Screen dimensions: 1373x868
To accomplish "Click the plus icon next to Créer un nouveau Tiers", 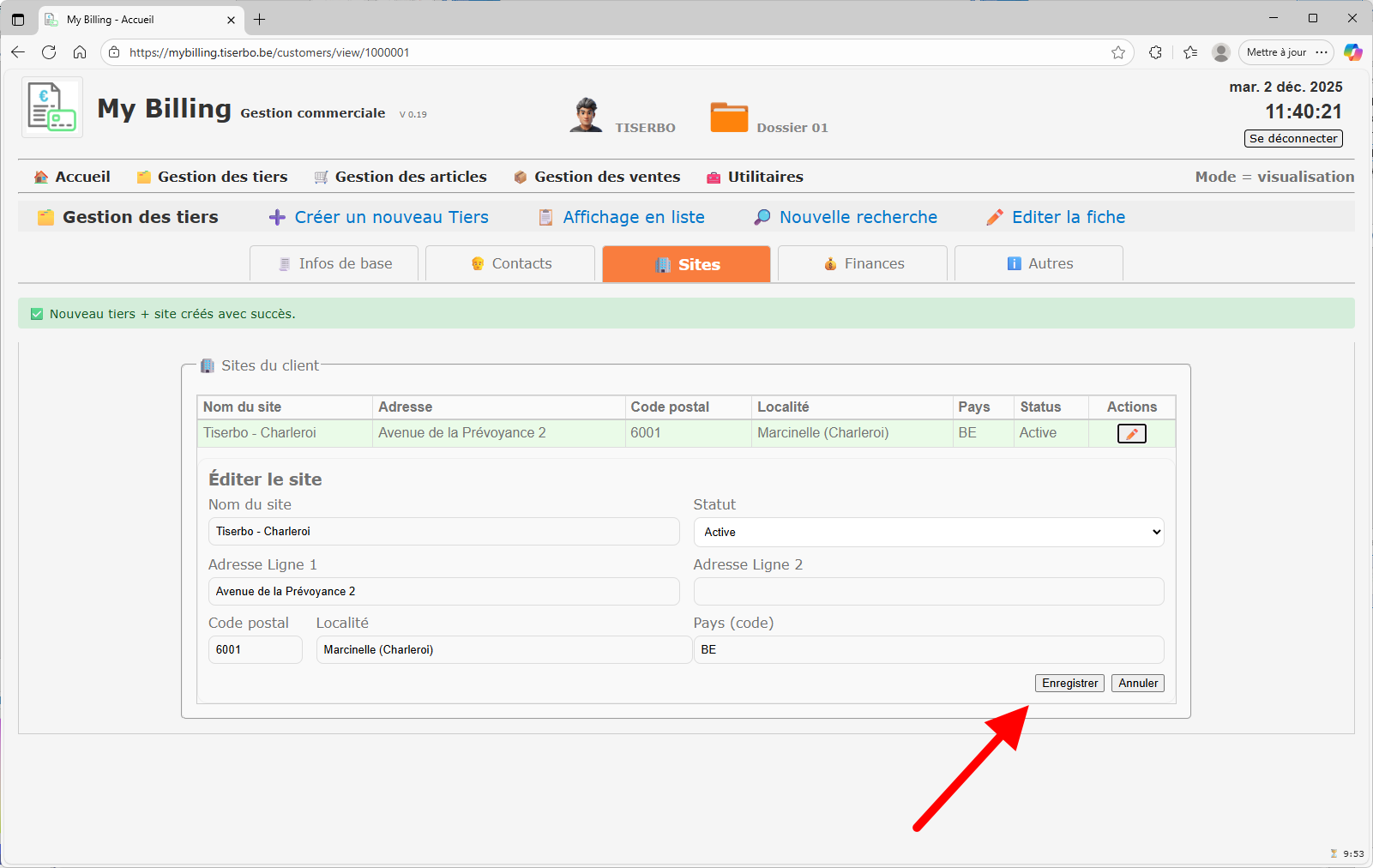I will pyautogui.click(x=276, y=217).
